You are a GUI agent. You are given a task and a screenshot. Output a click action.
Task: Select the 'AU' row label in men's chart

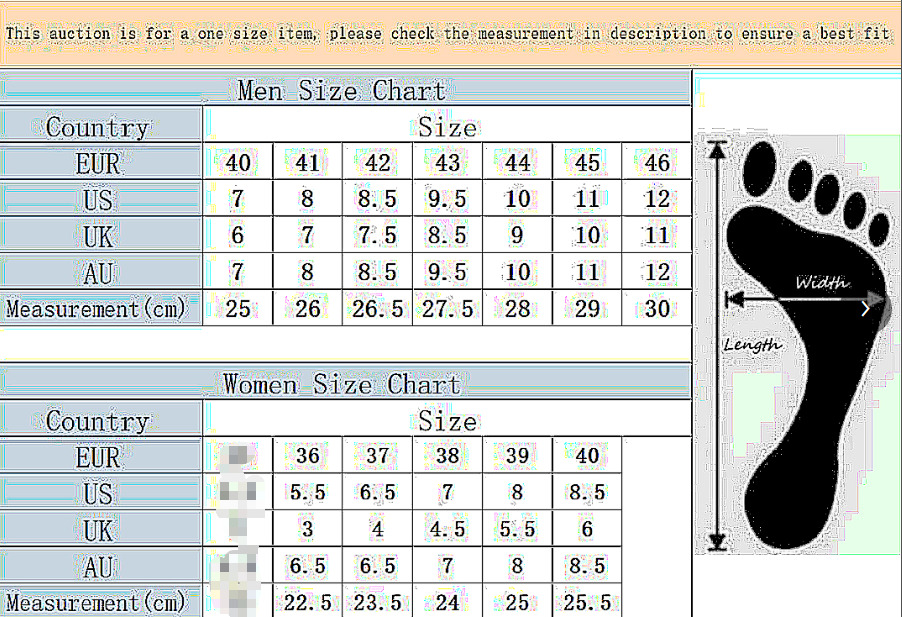(x=98, y=272)
